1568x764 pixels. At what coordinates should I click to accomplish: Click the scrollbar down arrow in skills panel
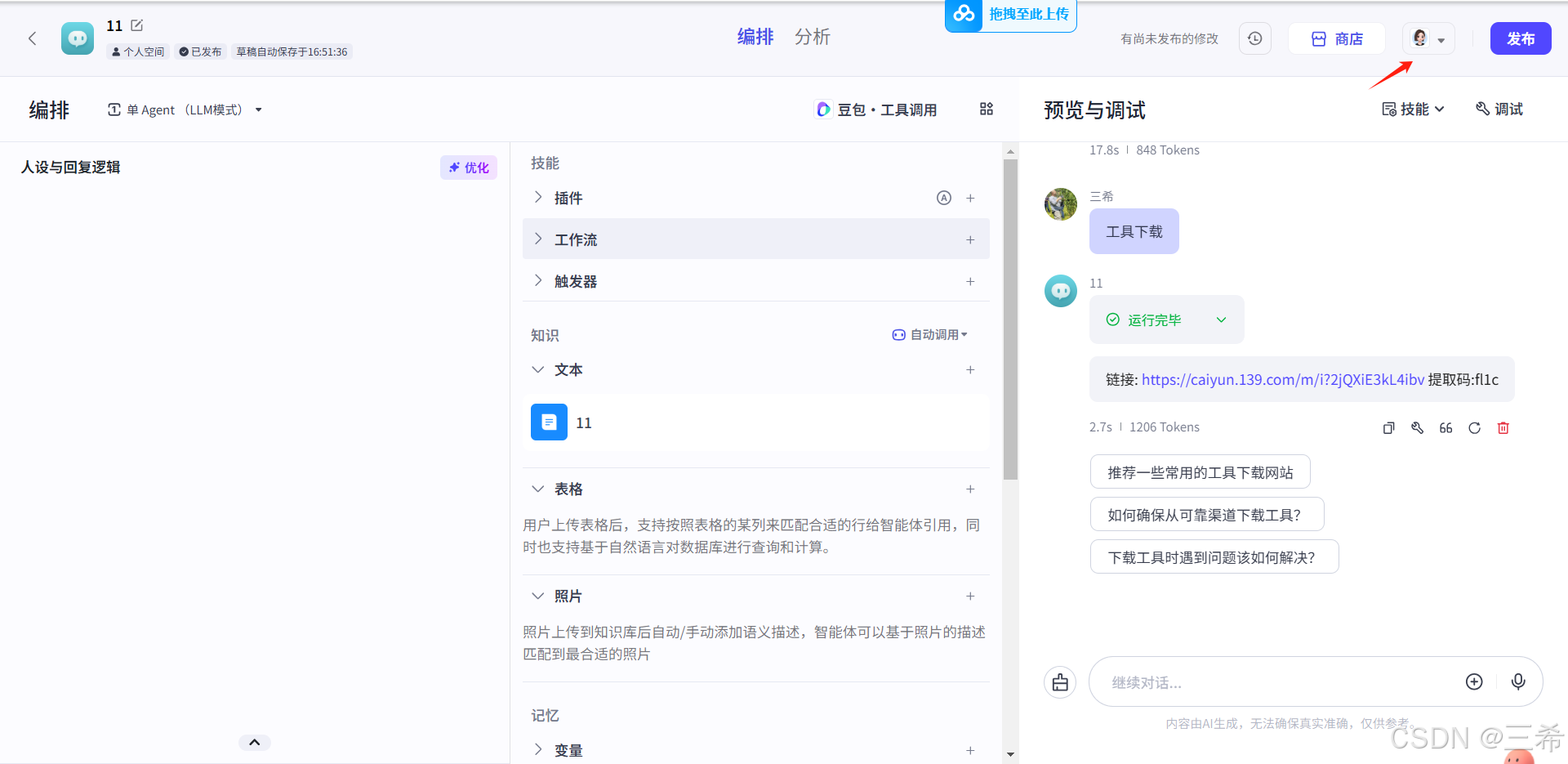1010,754
